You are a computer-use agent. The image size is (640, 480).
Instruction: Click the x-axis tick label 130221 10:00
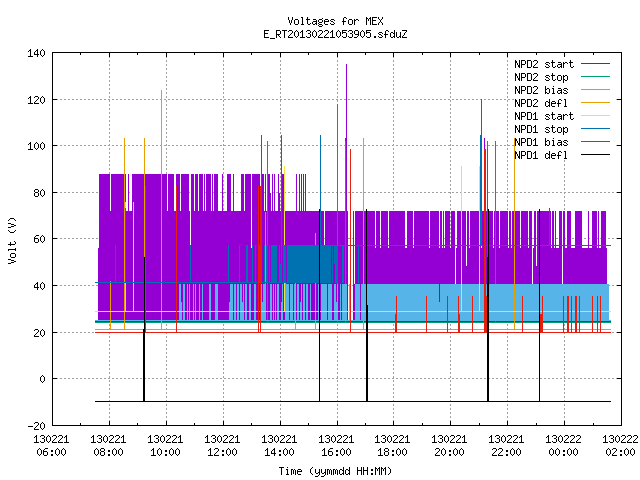coord(165,446)
